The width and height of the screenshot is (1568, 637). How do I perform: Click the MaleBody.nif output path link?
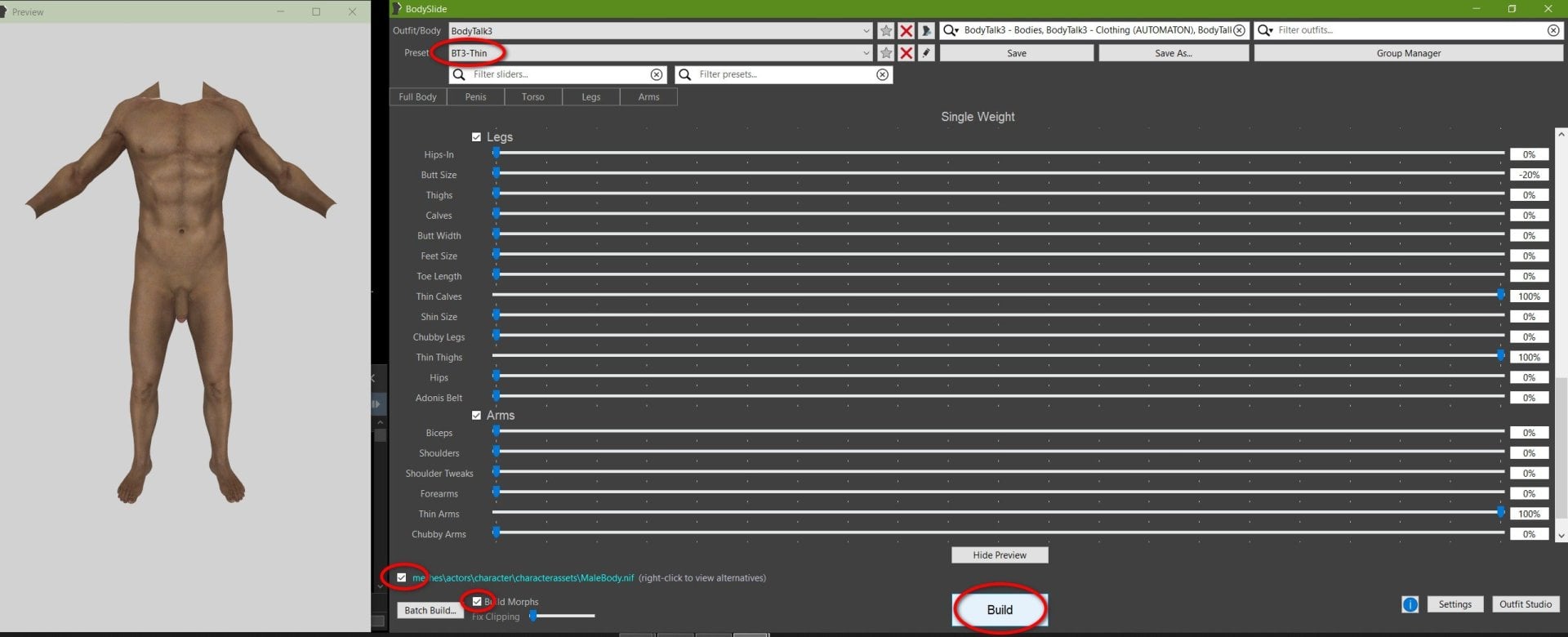[523, 578]
